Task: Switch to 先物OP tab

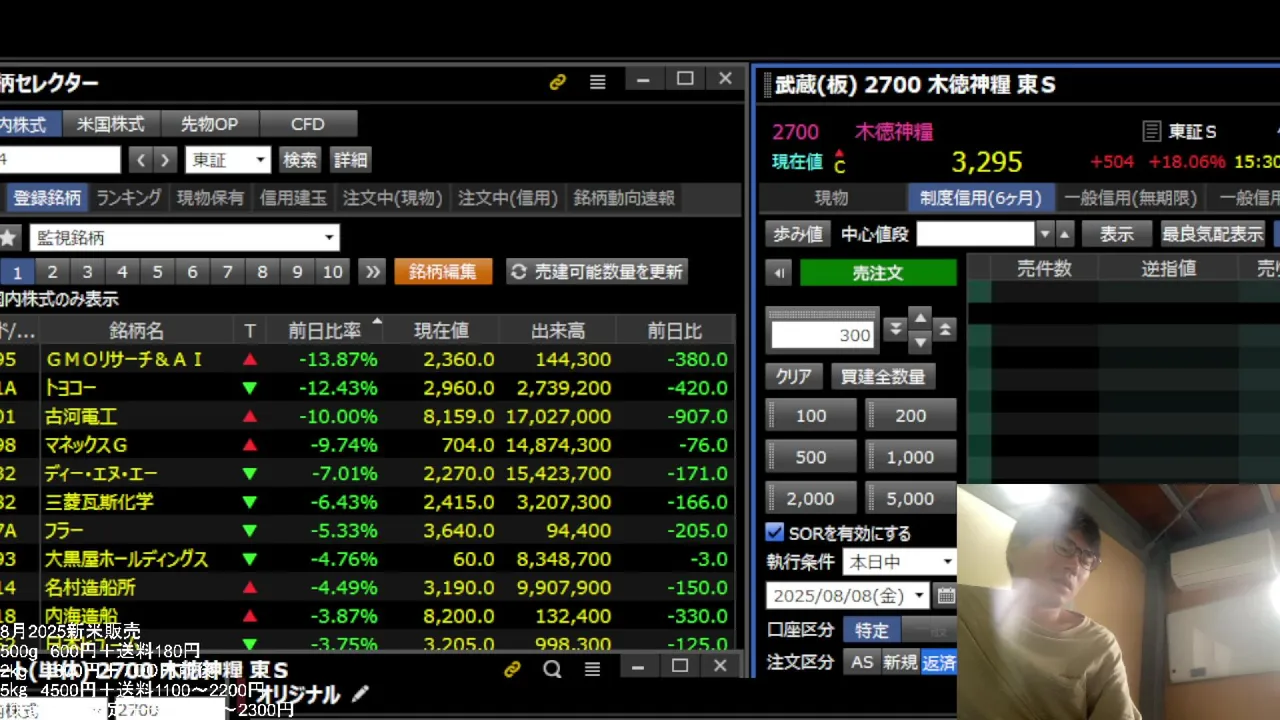Action: tap(209, 124)
